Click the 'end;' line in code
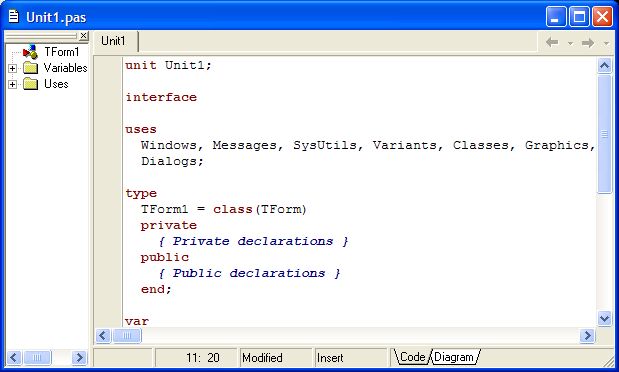619x372 pixels. click(156, 289)
